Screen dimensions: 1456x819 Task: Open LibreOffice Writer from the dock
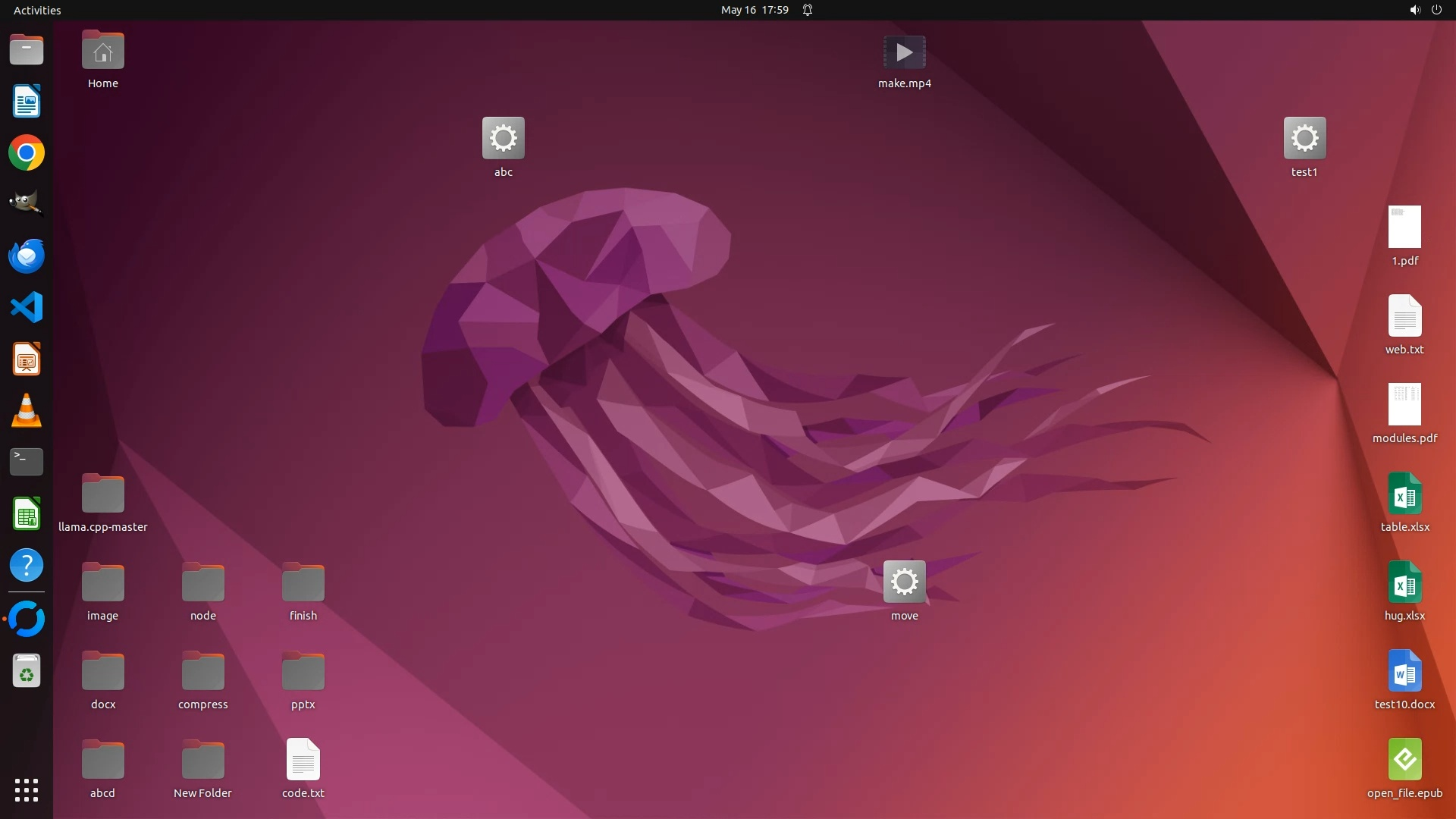pyautogui.click(x=27, y=102)
